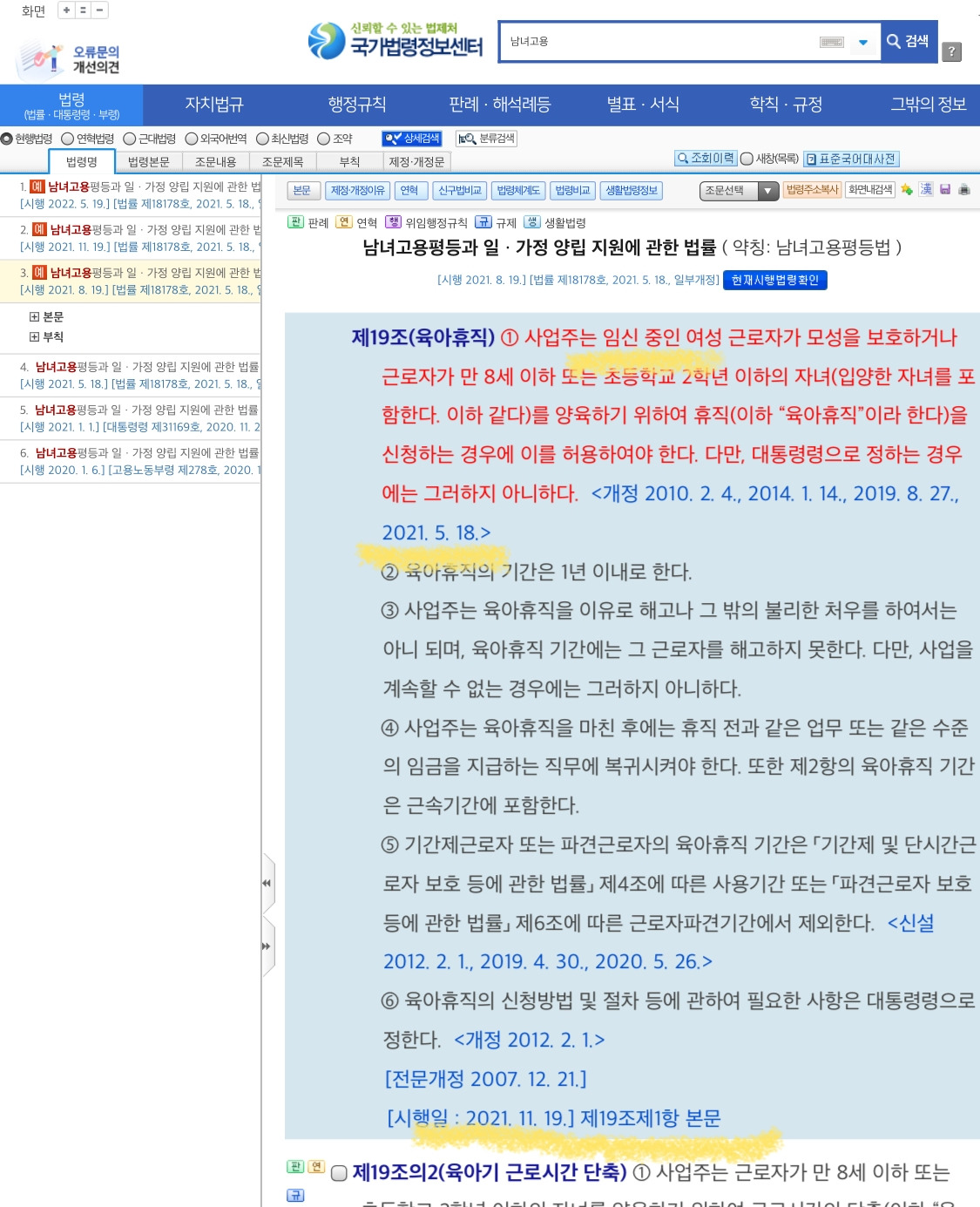980x1207 pixels.
Task: Expand left panel with right arrows
Action: pos(267,946)
